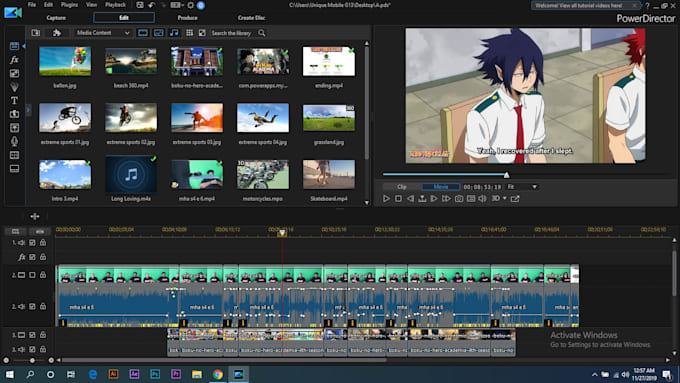Switch to the Produce tab
Screen dimensions: 680x383
pos(187,18)
